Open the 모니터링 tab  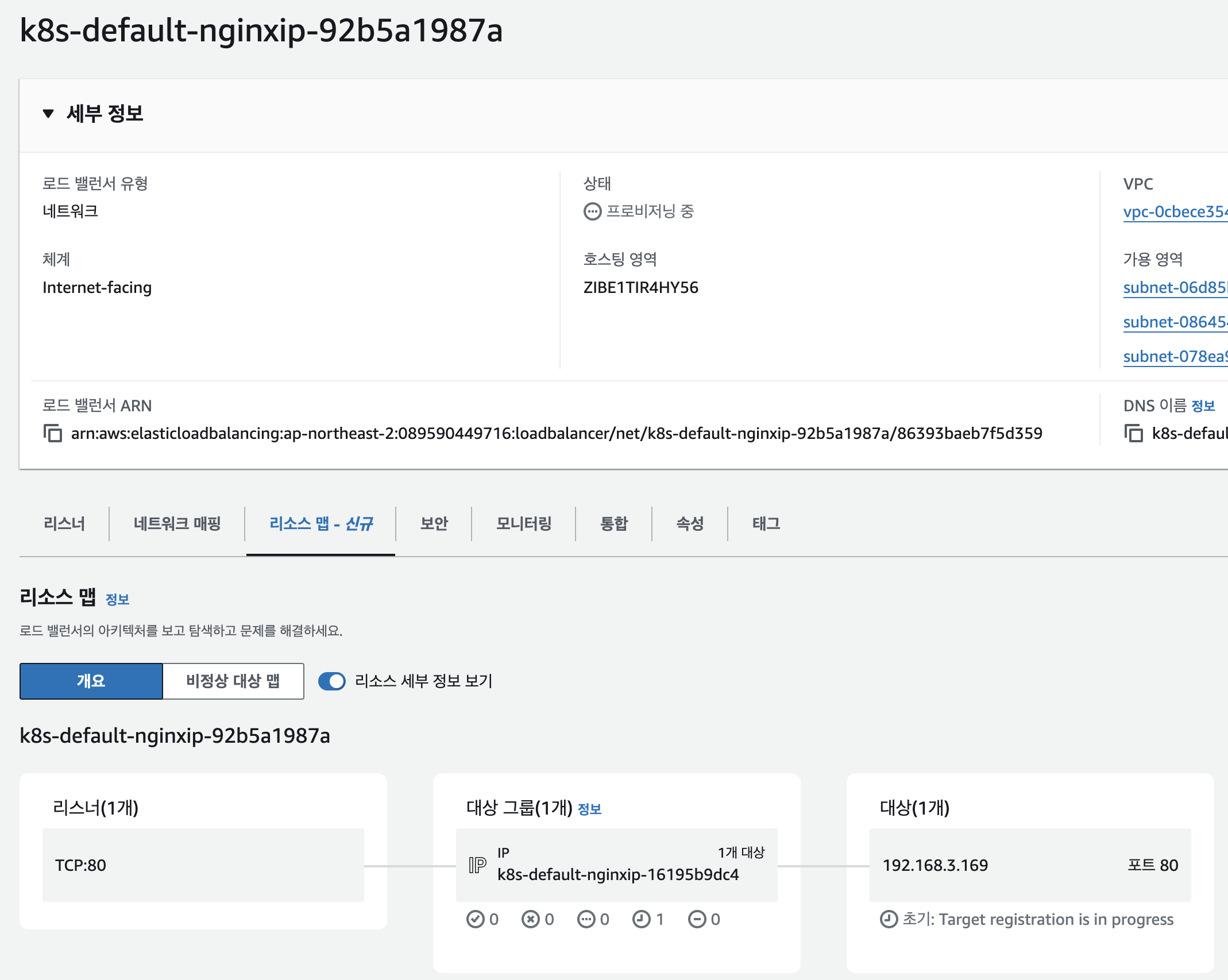click(524, 523)
